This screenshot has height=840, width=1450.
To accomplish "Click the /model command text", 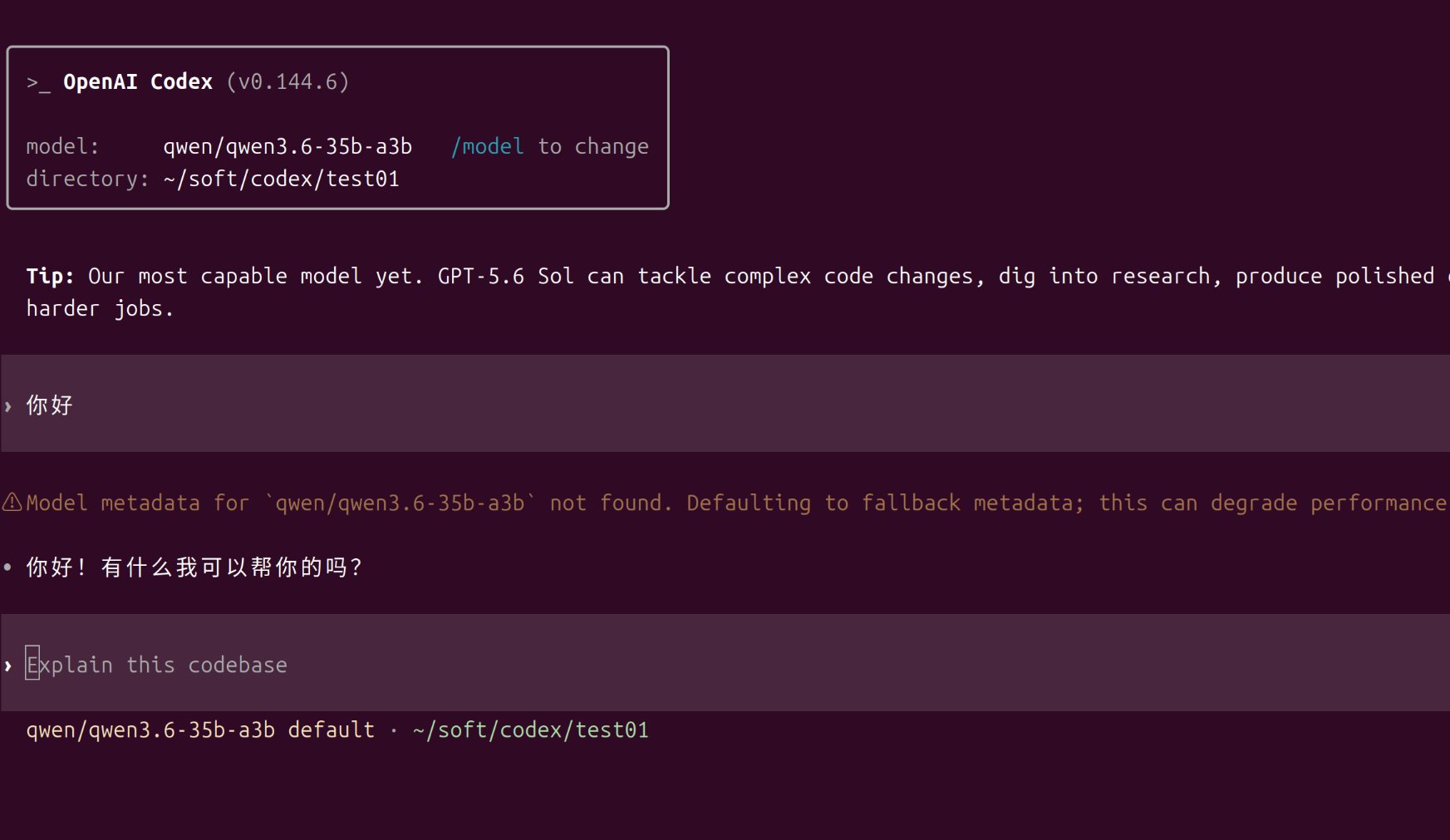I will (x=488, y=146).
